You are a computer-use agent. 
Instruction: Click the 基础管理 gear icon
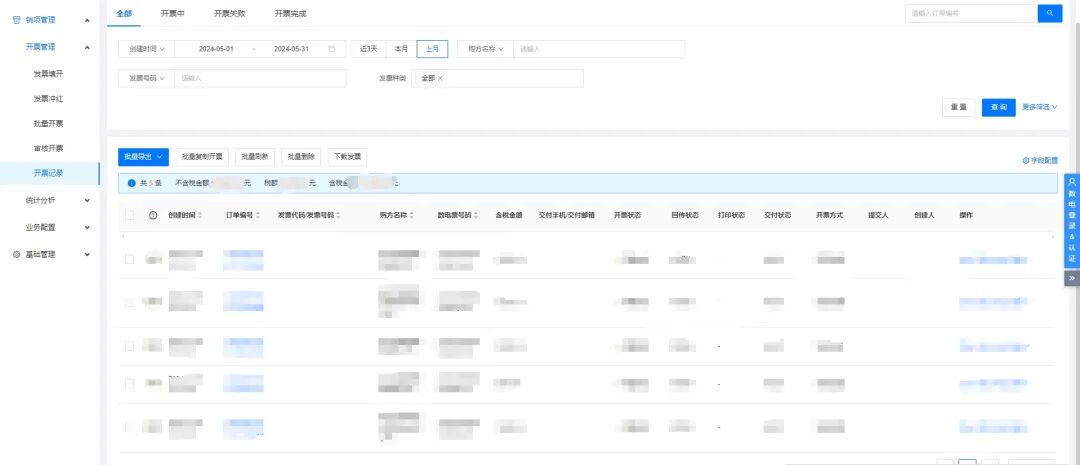click(17, 254)
